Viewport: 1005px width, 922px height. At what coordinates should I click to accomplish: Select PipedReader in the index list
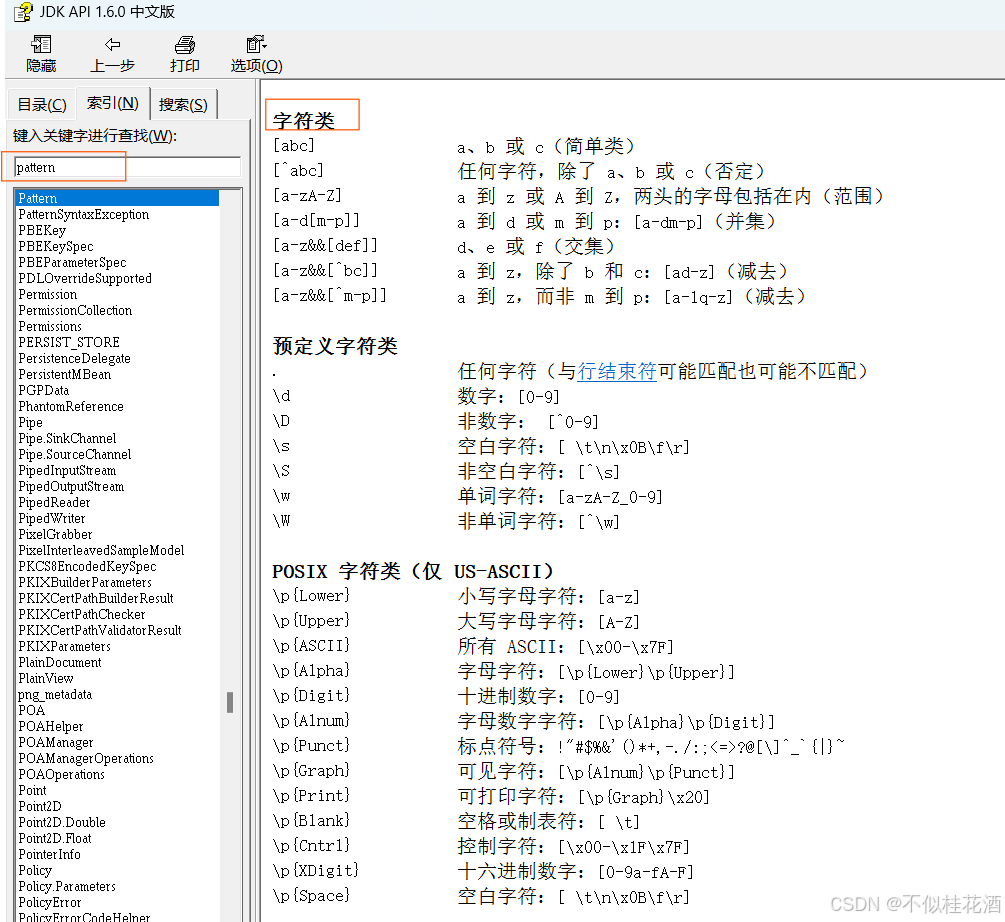tap(54, 503)
